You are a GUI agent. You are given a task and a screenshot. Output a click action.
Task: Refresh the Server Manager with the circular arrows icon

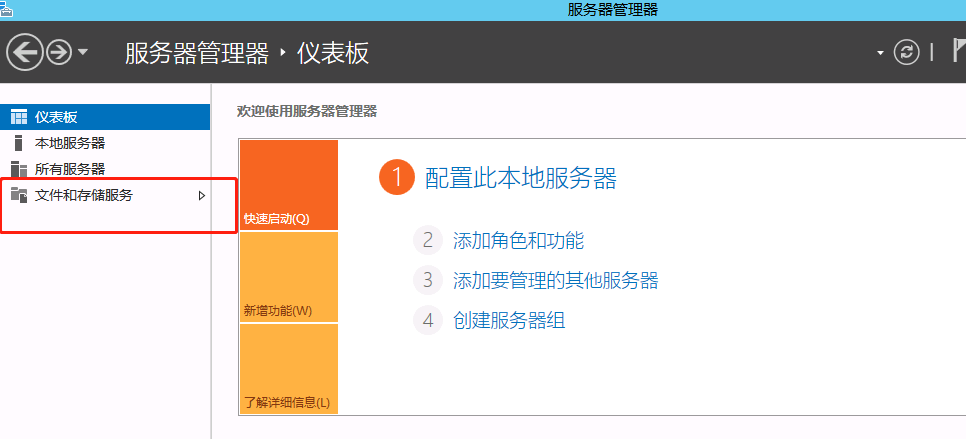coord(906,52)
